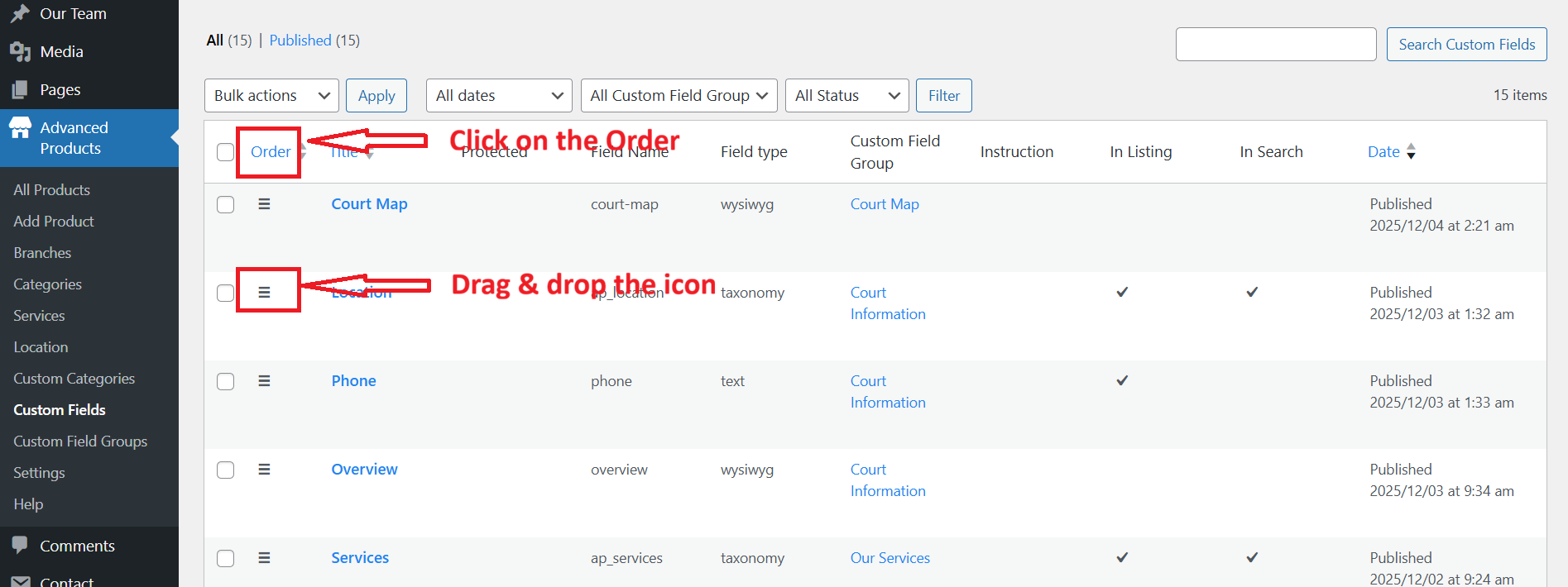Click the ap_services field name cell
1568x587 pixels.
click(626, 558)
